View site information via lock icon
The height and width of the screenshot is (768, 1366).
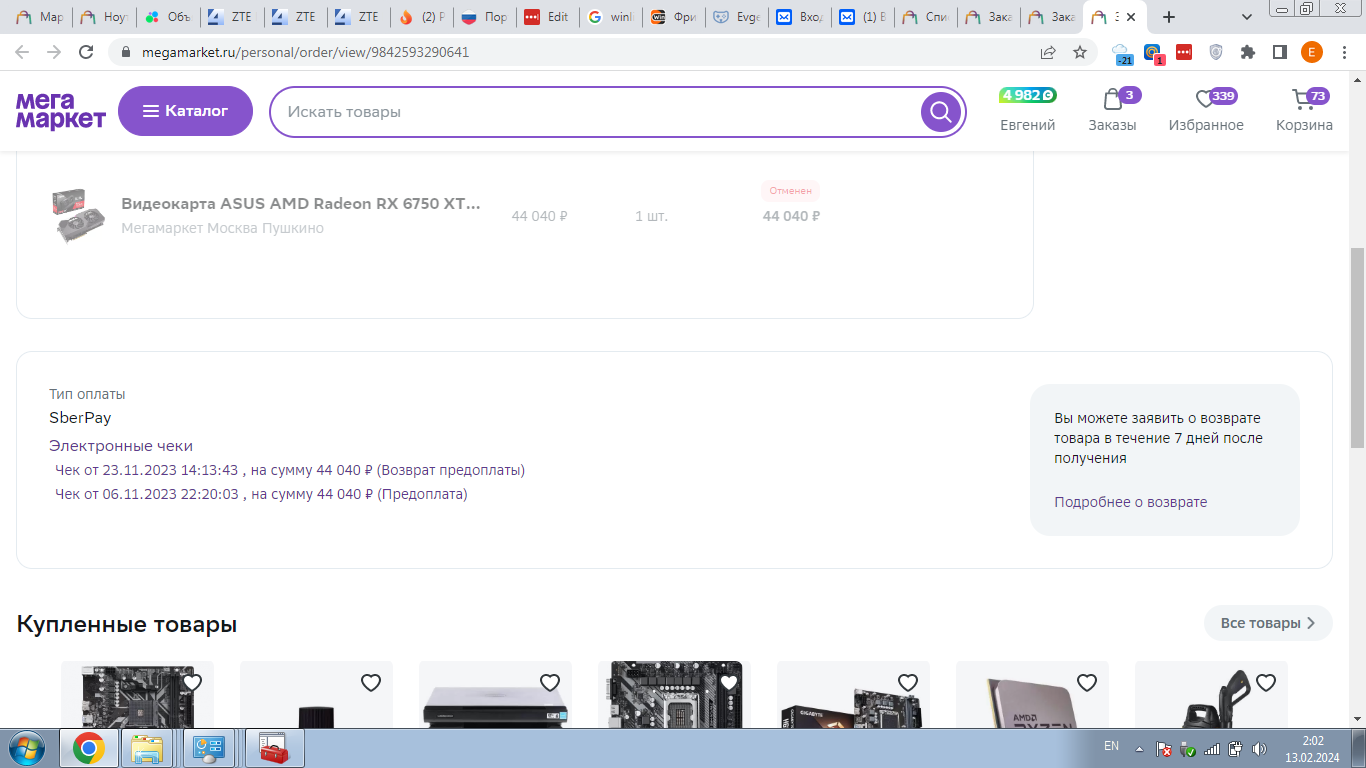point(126,52)
